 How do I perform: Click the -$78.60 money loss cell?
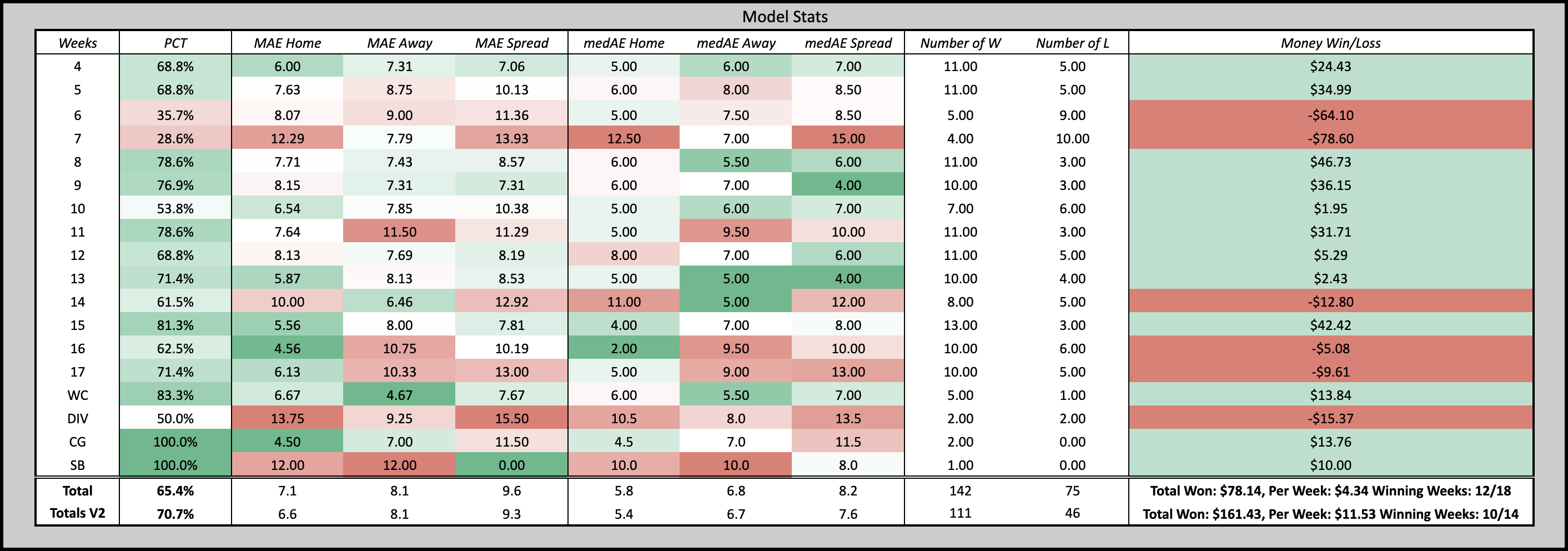tap(1330, 139)
